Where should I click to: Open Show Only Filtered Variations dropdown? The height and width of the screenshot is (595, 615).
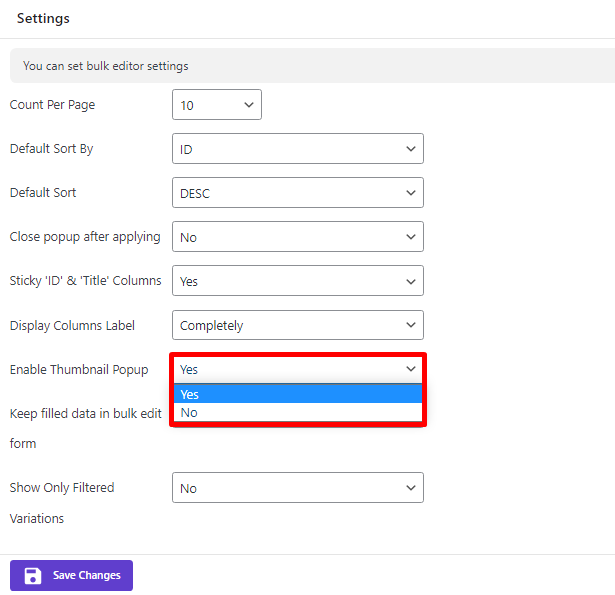point(298,488)
